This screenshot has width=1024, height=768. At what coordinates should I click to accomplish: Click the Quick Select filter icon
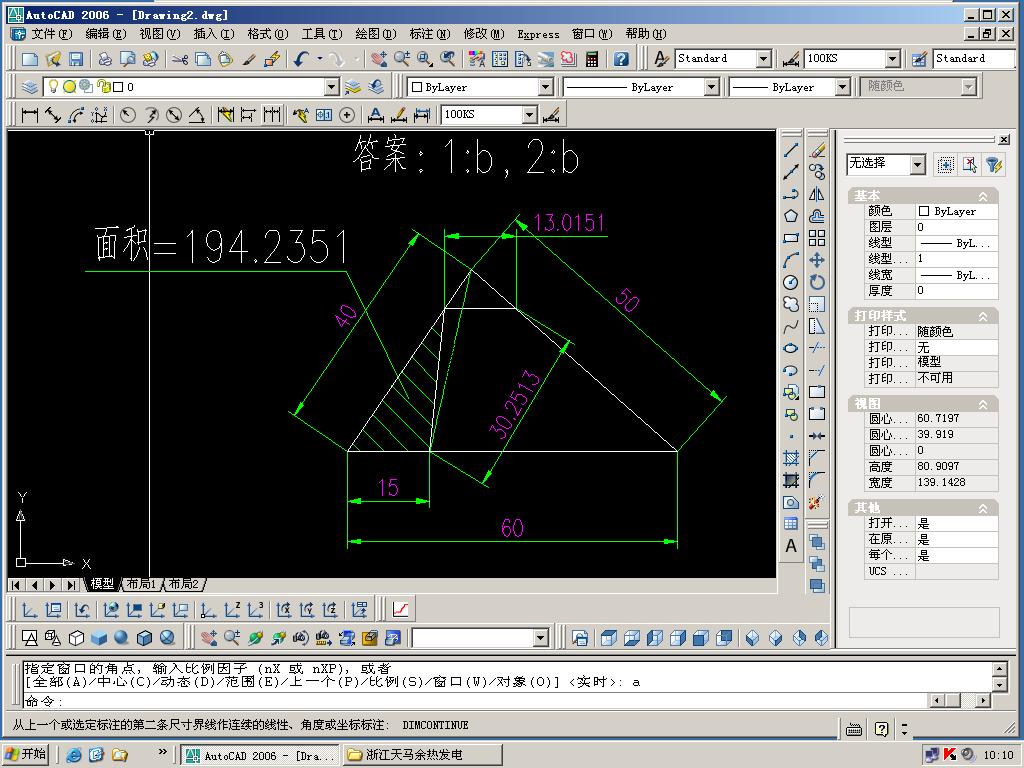tap(994, 165)
